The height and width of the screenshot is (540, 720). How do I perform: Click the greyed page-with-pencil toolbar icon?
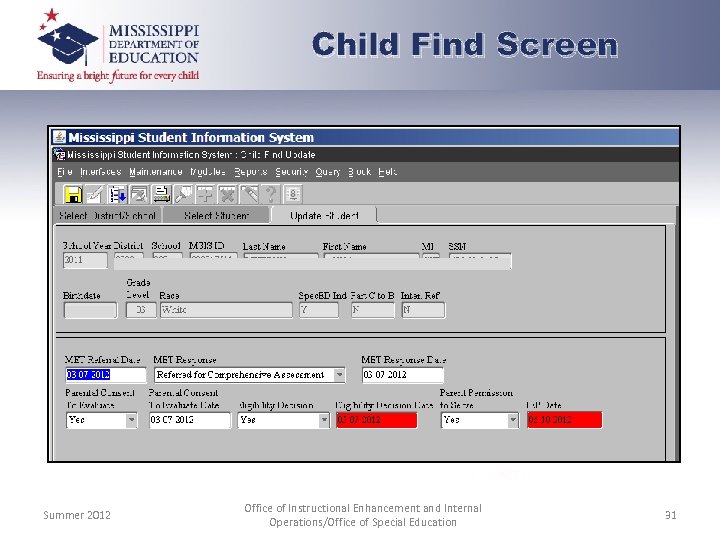coord(139,194)
